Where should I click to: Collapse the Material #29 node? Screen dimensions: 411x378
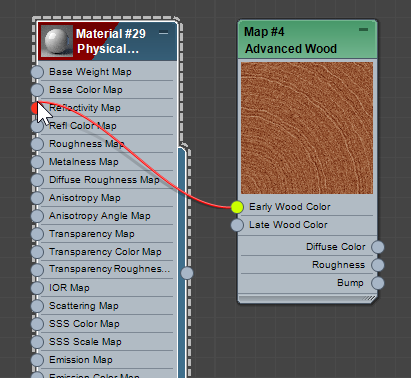pos(163,33)
